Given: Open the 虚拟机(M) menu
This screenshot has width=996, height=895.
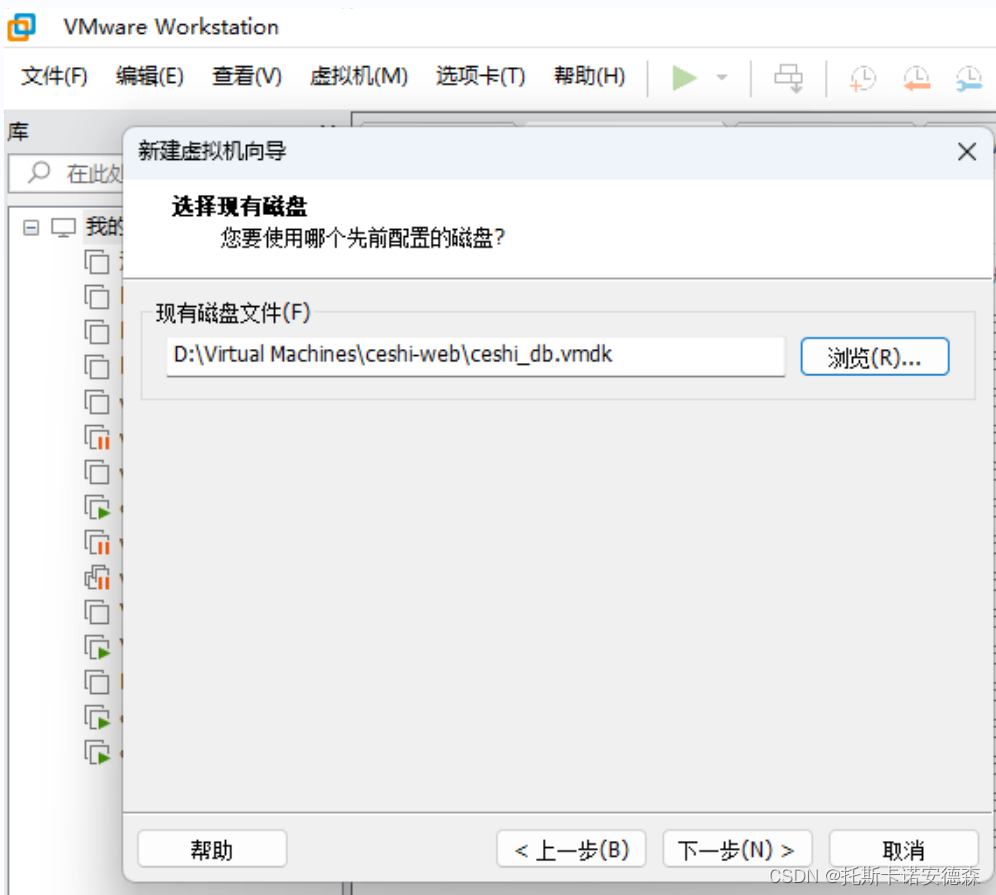Looking at the screenshot, I should (358, 76).
